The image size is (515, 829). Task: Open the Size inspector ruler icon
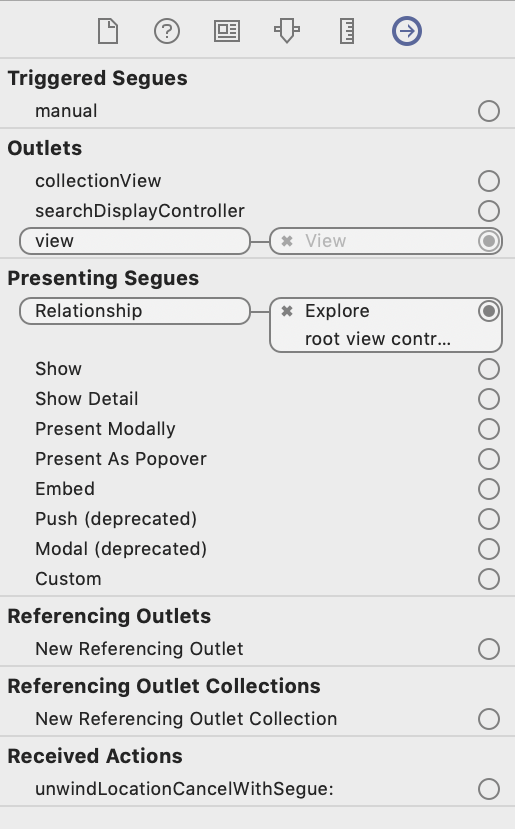pyautogui.click(x=347, y=31)
